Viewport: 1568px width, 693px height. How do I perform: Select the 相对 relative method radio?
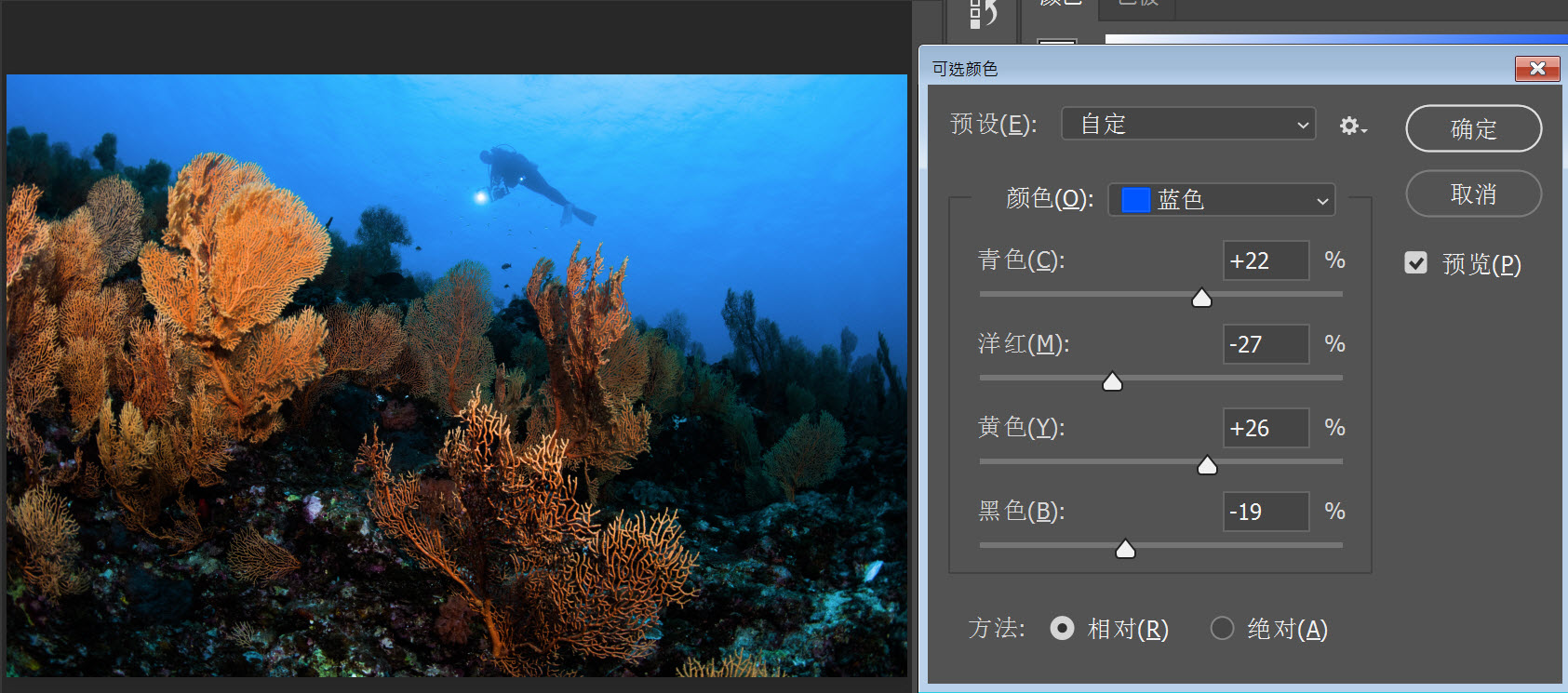1062,629
